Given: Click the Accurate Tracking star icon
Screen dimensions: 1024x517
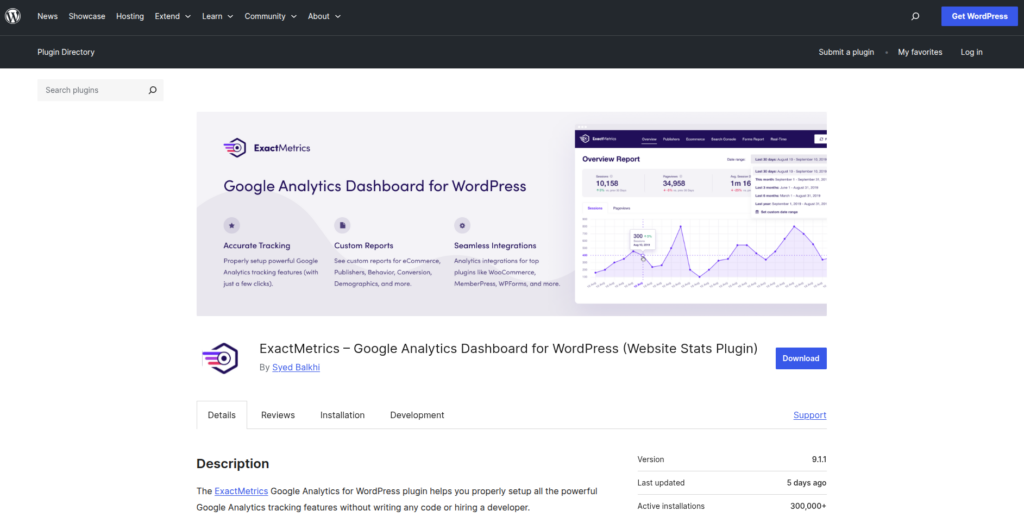Looking at the screenshot, I should tap(231, 225).
